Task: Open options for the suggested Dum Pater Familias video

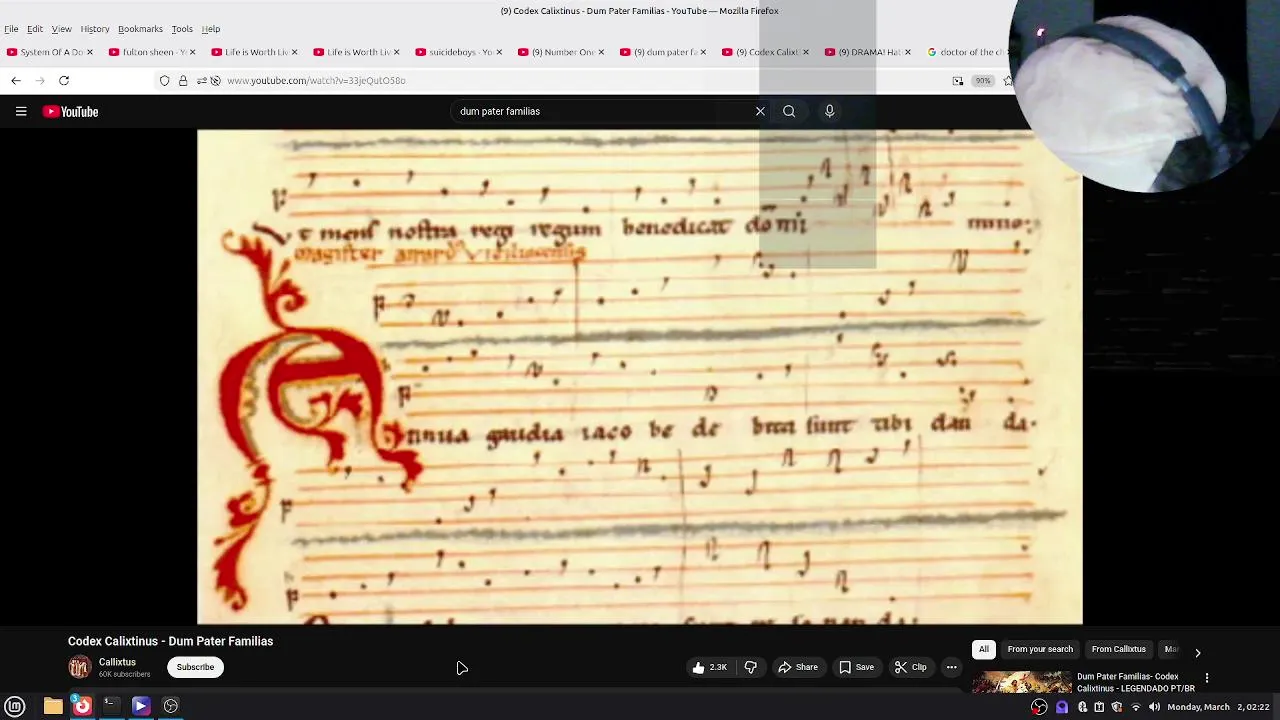Action: point(1207,678)
